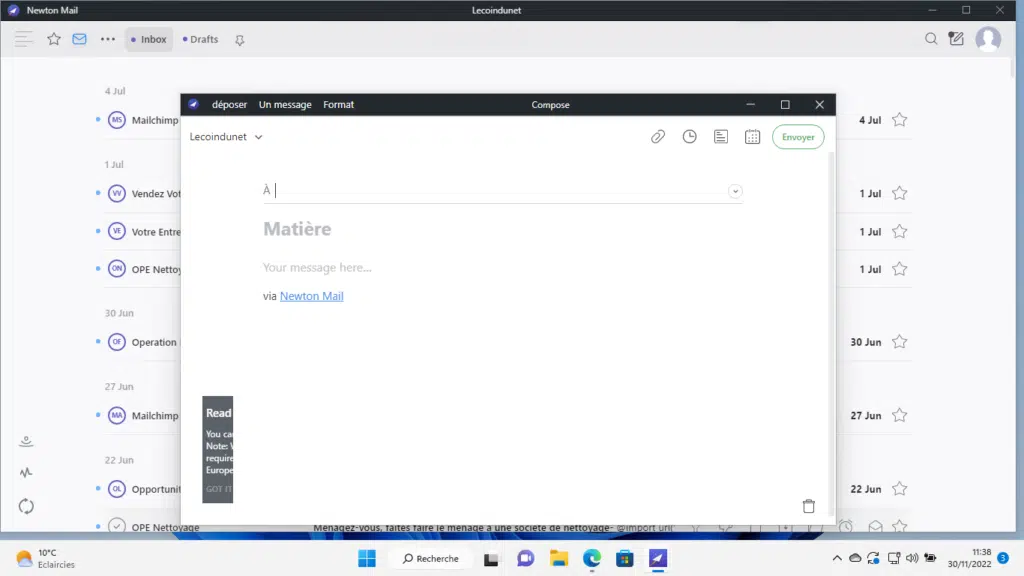Click the Matière subject field
1024x576 pixels.
(x=503, y=229)
